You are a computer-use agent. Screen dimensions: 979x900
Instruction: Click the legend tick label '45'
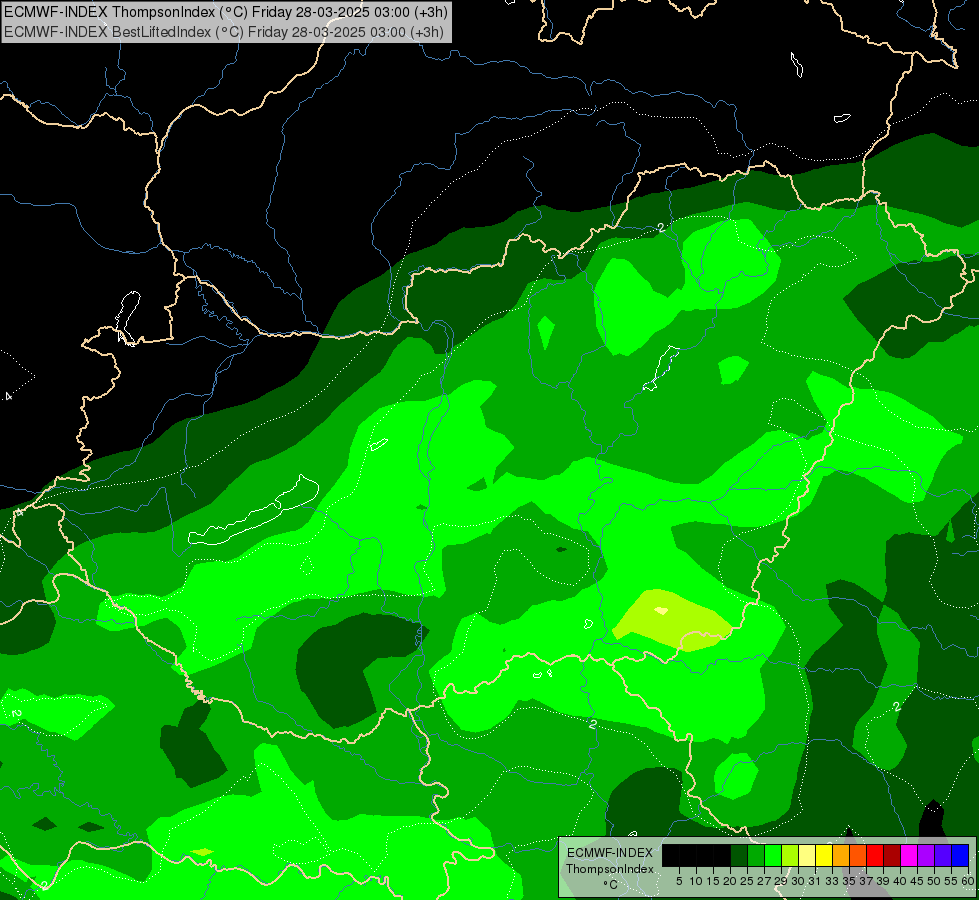pyautogui.click(x=918, y=881)
